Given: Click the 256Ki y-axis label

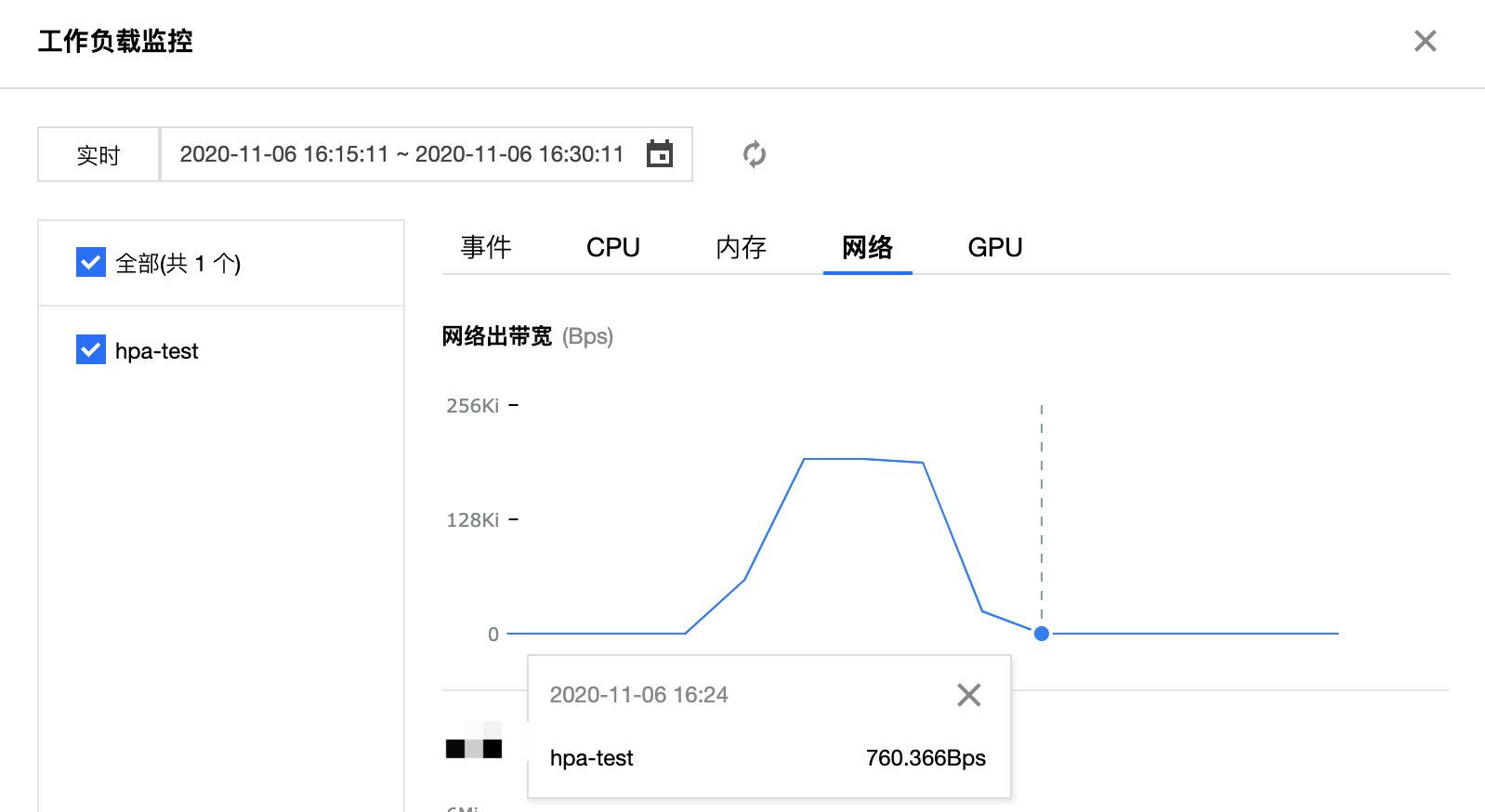Looking at the screenshot, I should 473,406.
